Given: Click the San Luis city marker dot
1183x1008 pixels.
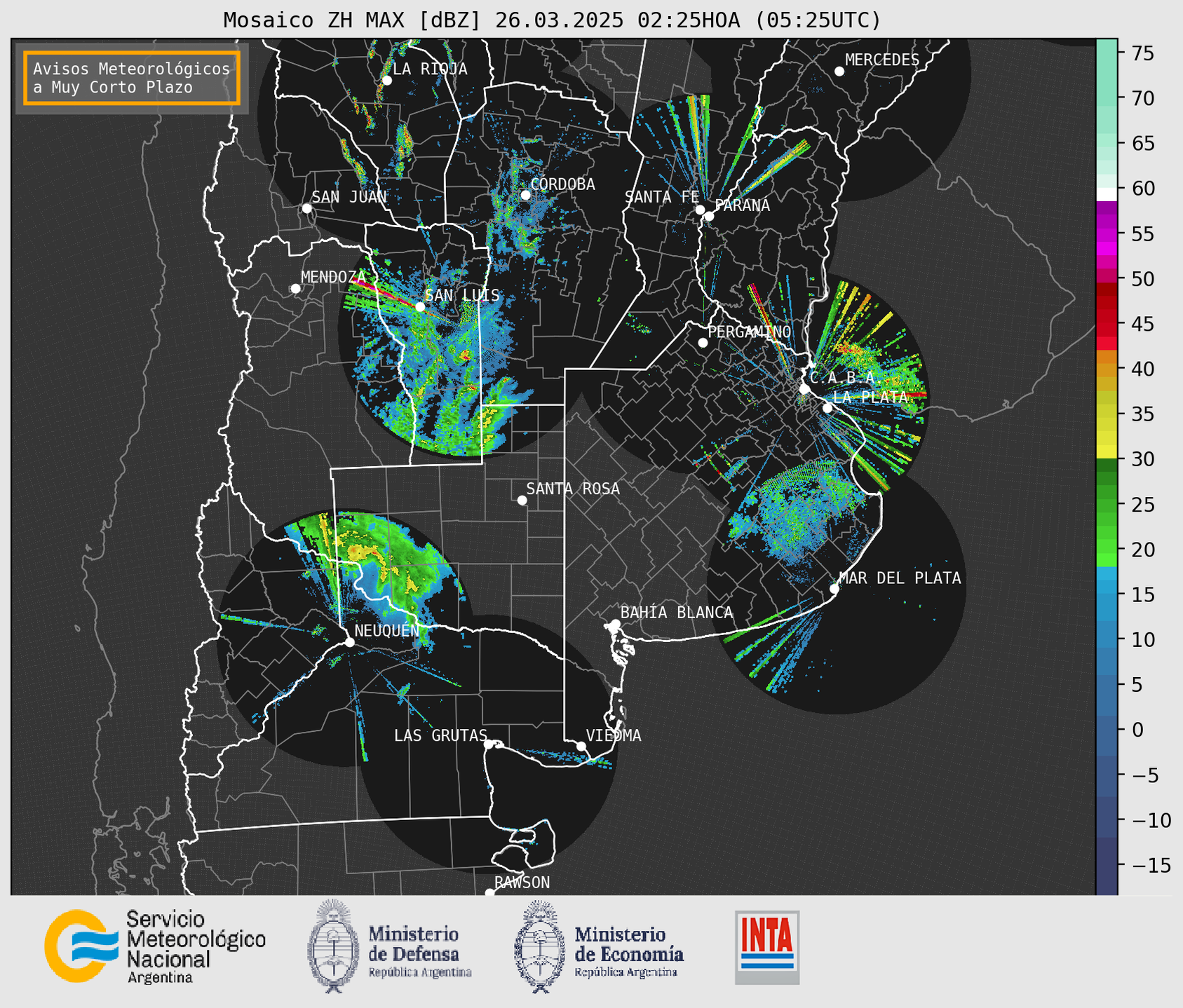Looking at the screenshot, I should point(419,306).
